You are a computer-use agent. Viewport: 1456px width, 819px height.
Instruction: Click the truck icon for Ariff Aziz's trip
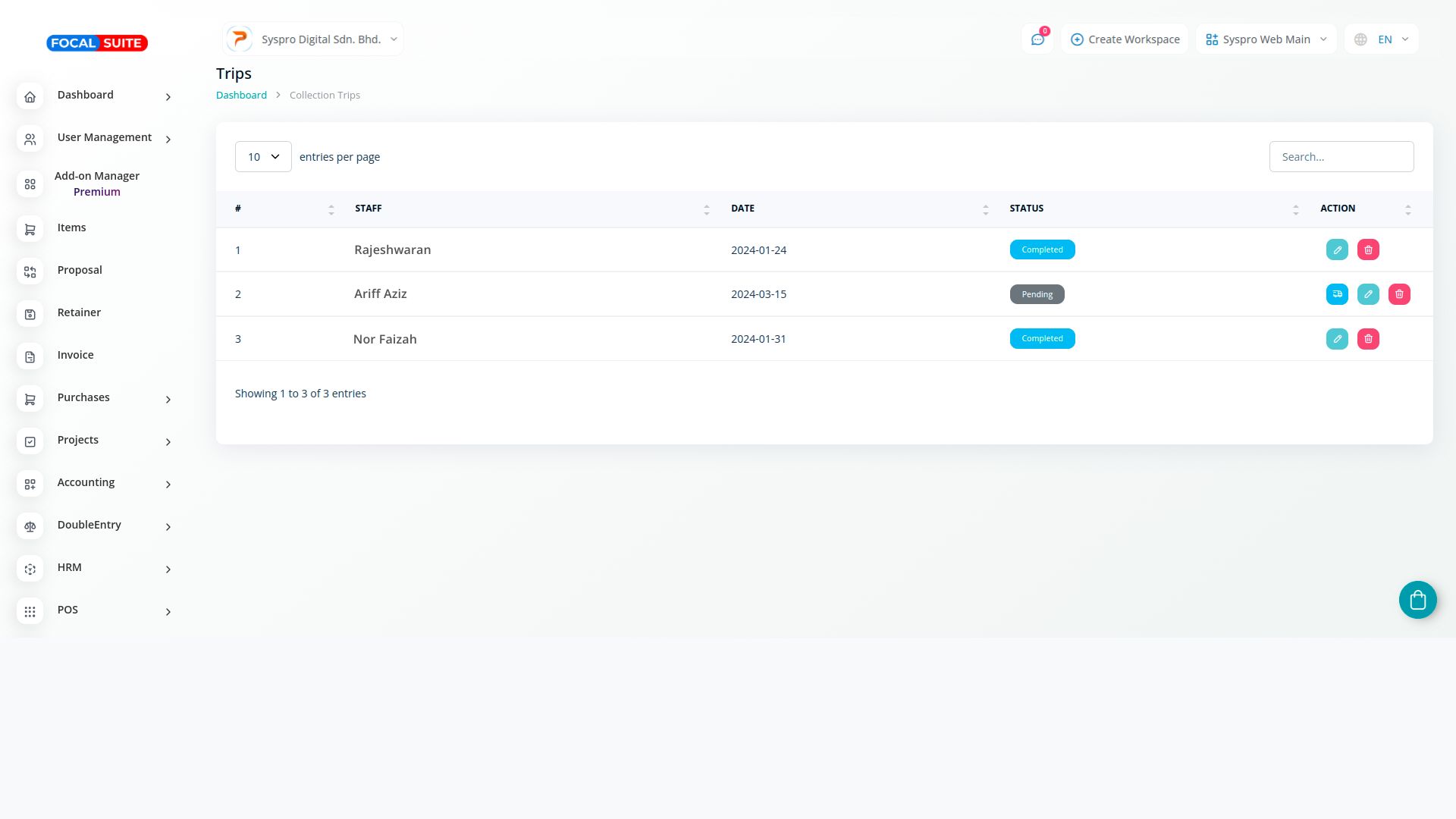[1337, 294]
